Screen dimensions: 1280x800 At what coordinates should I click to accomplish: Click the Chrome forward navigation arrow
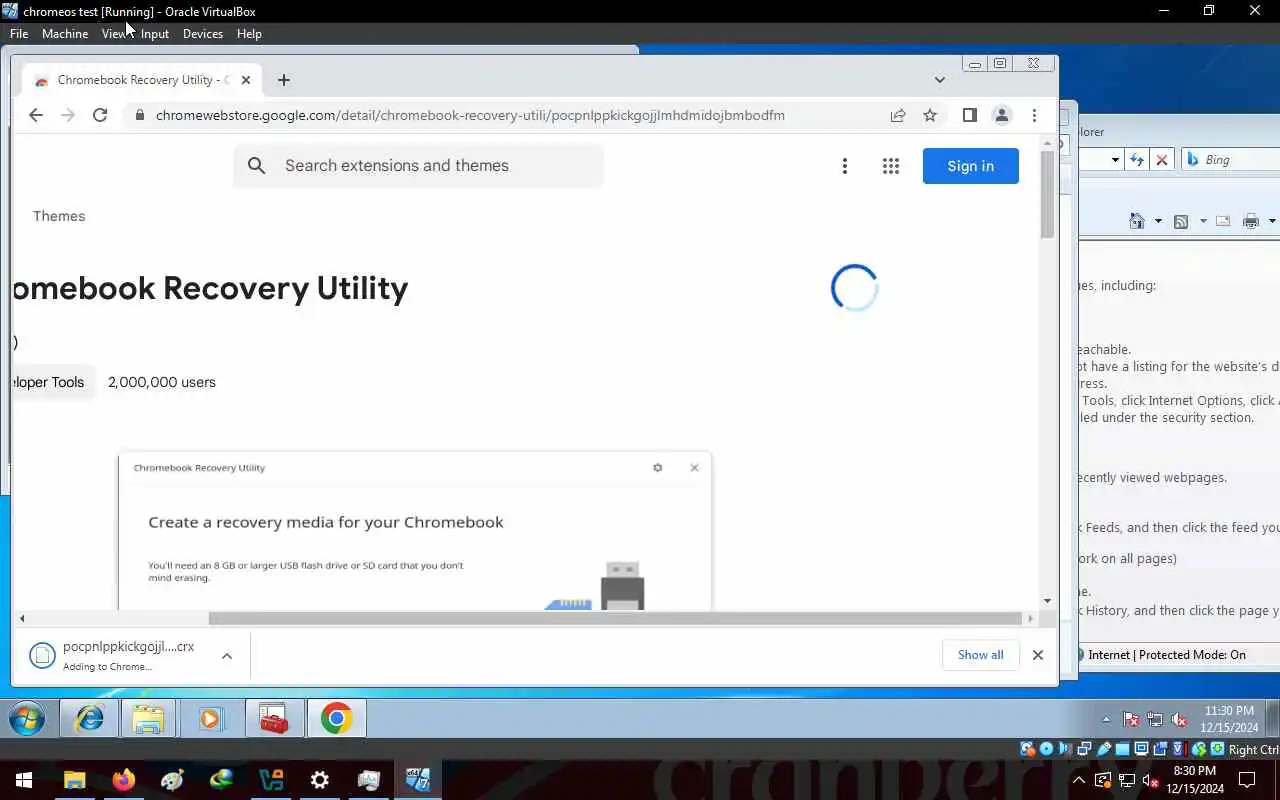pos(68,115)
